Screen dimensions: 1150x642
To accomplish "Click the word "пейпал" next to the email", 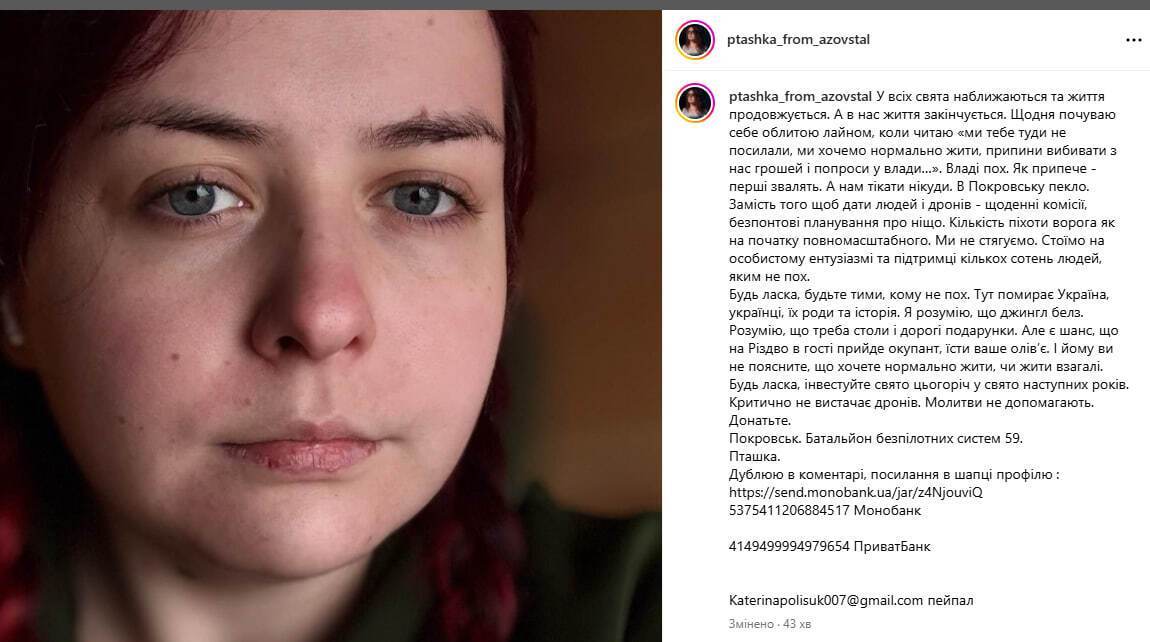I will pyautogui.click(x=950, y=600).
